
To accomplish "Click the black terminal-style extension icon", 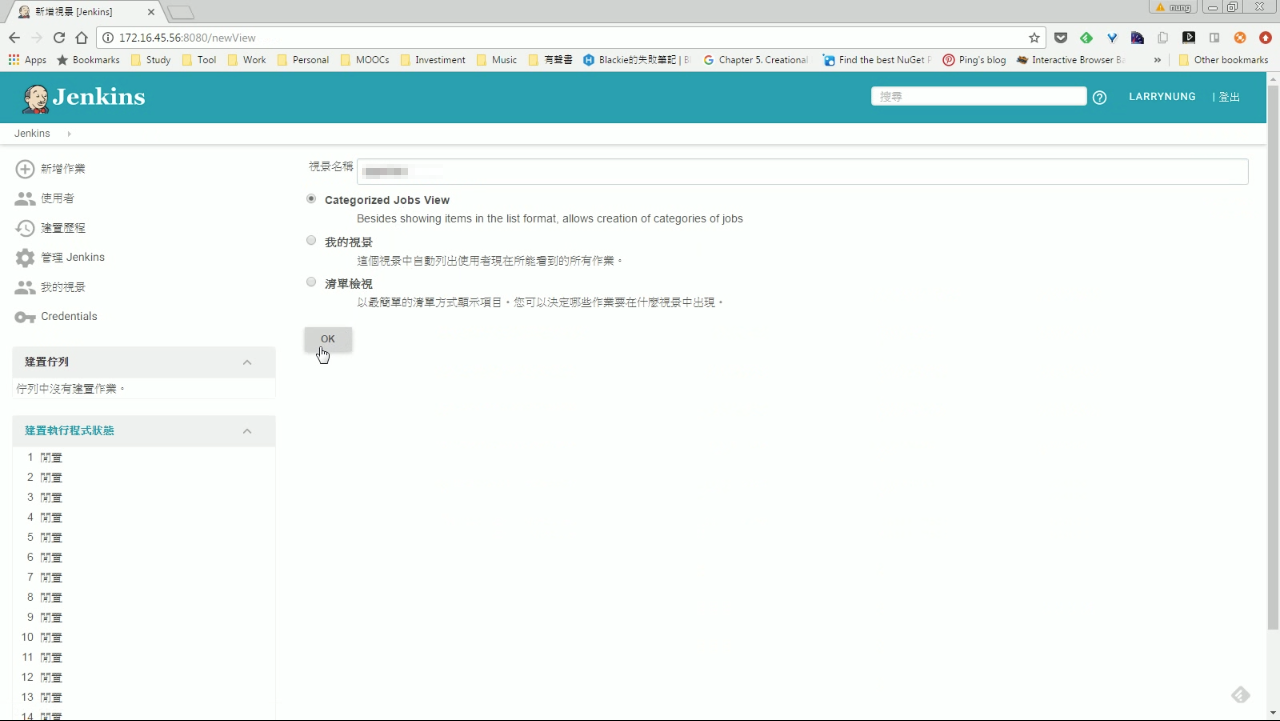I will pos(1188,38).
